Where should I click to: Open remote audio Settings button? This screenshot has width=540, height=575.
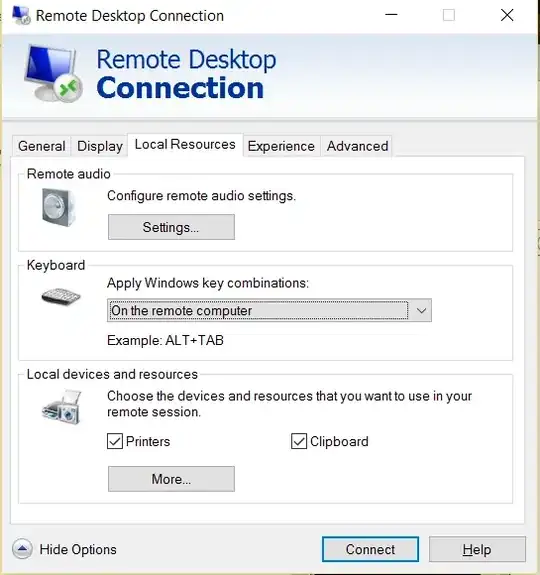pos(171,227)
